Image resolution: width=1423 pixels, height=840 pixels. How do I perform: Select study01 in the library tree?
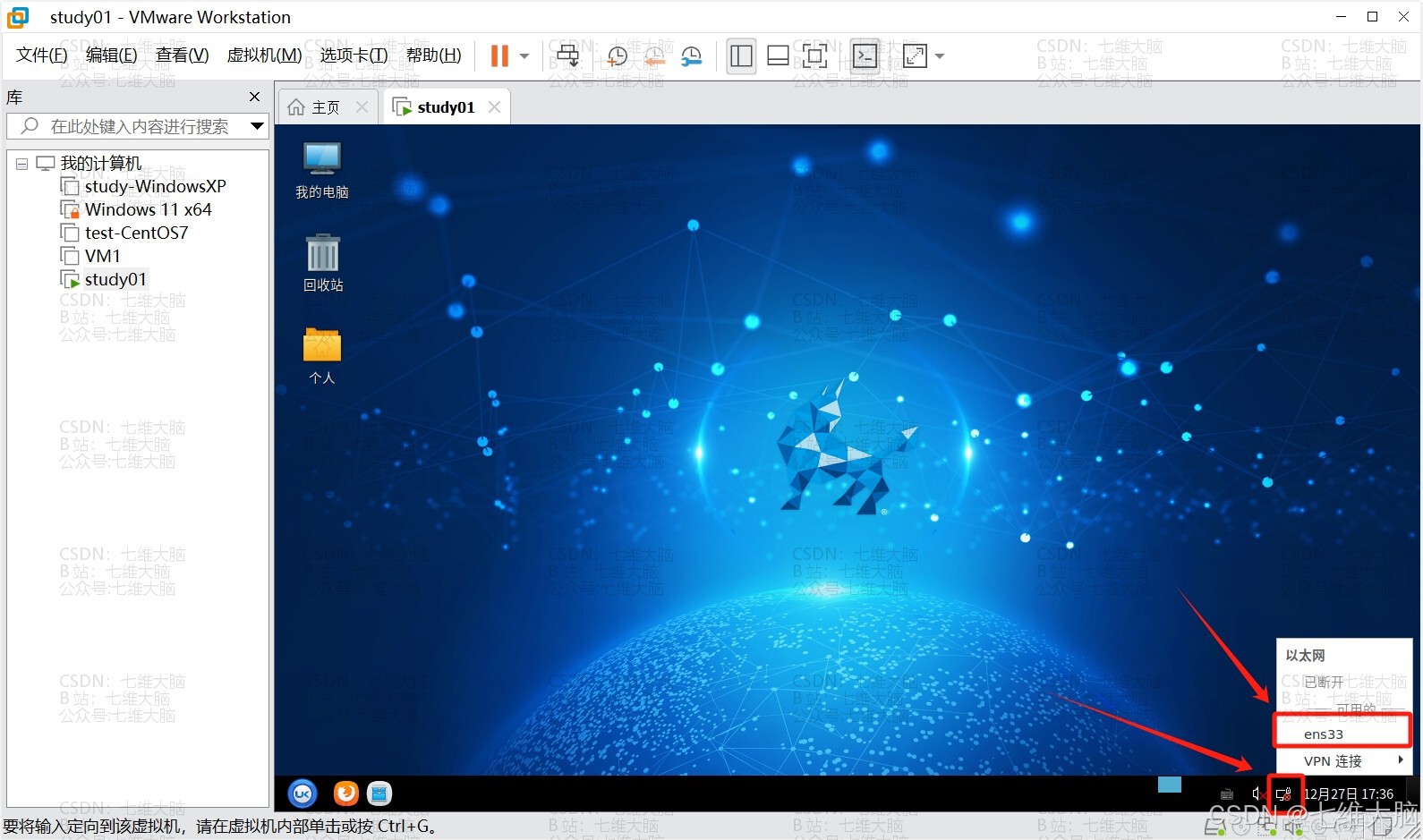(115, 279)
